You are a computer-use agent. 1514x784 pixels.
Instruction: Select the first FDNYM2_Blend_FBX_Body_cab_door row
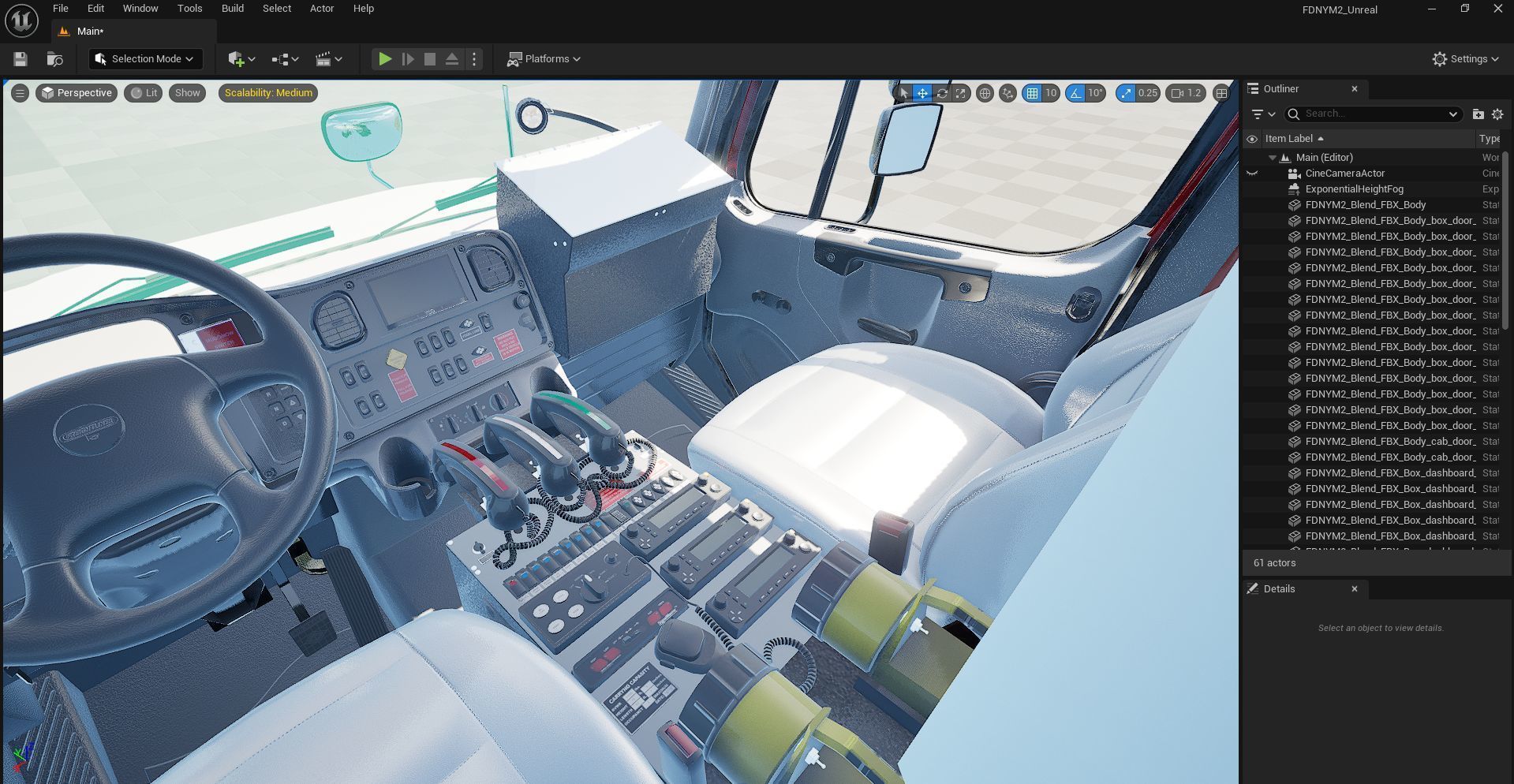coord(1373,442)
